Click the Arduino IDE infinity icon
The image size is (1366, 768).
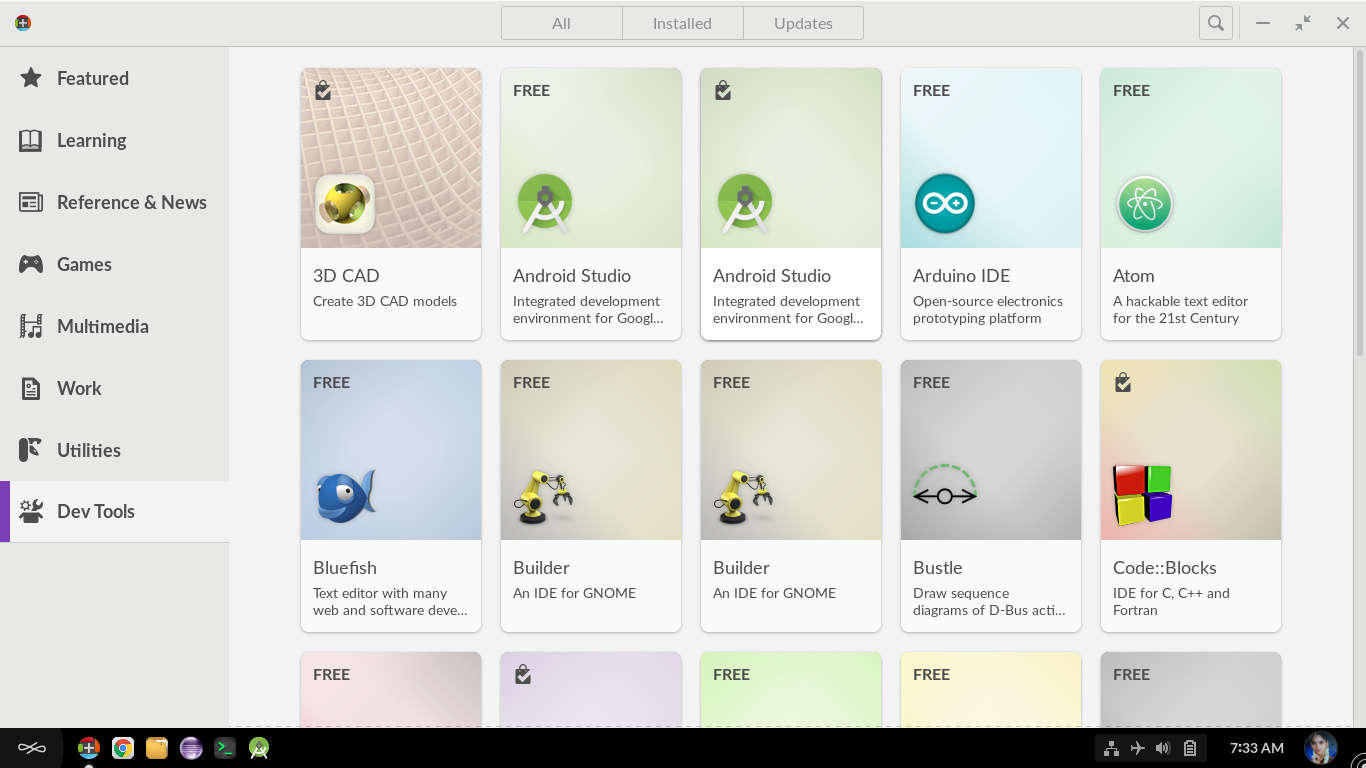tap(945, 203)
